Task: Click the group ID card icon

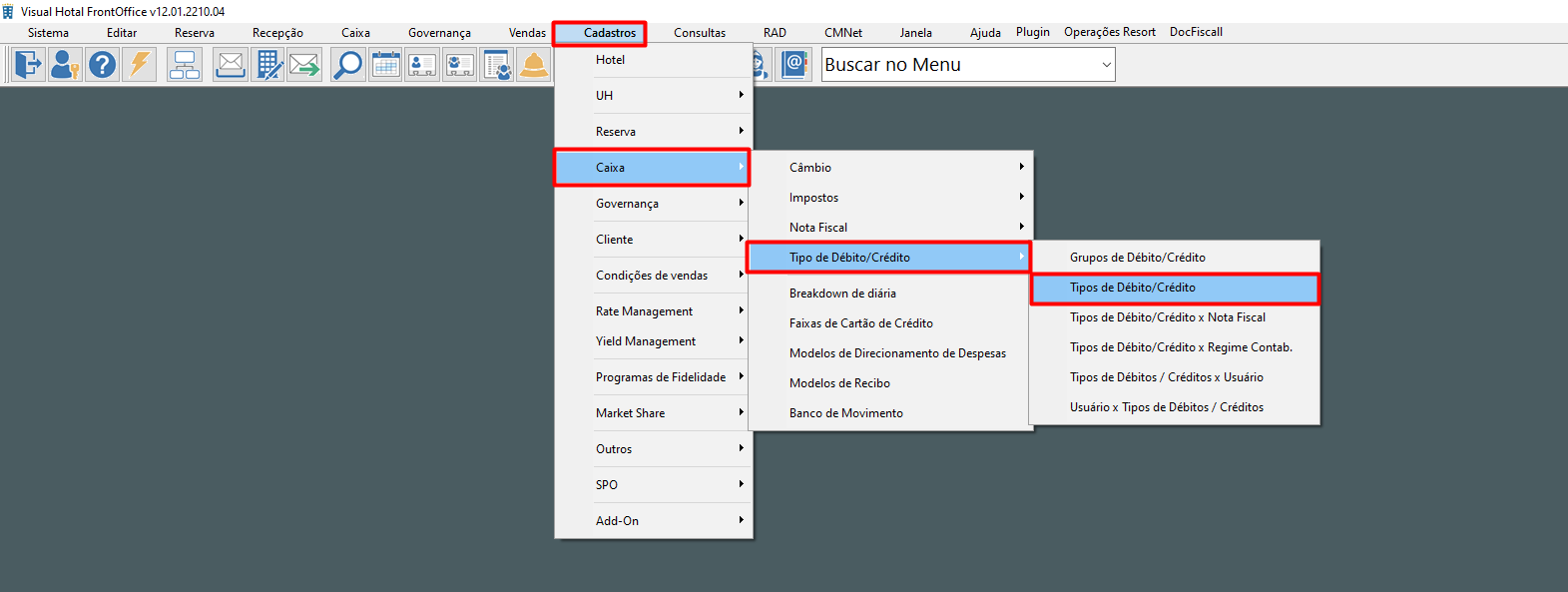Action: (459, 65)
